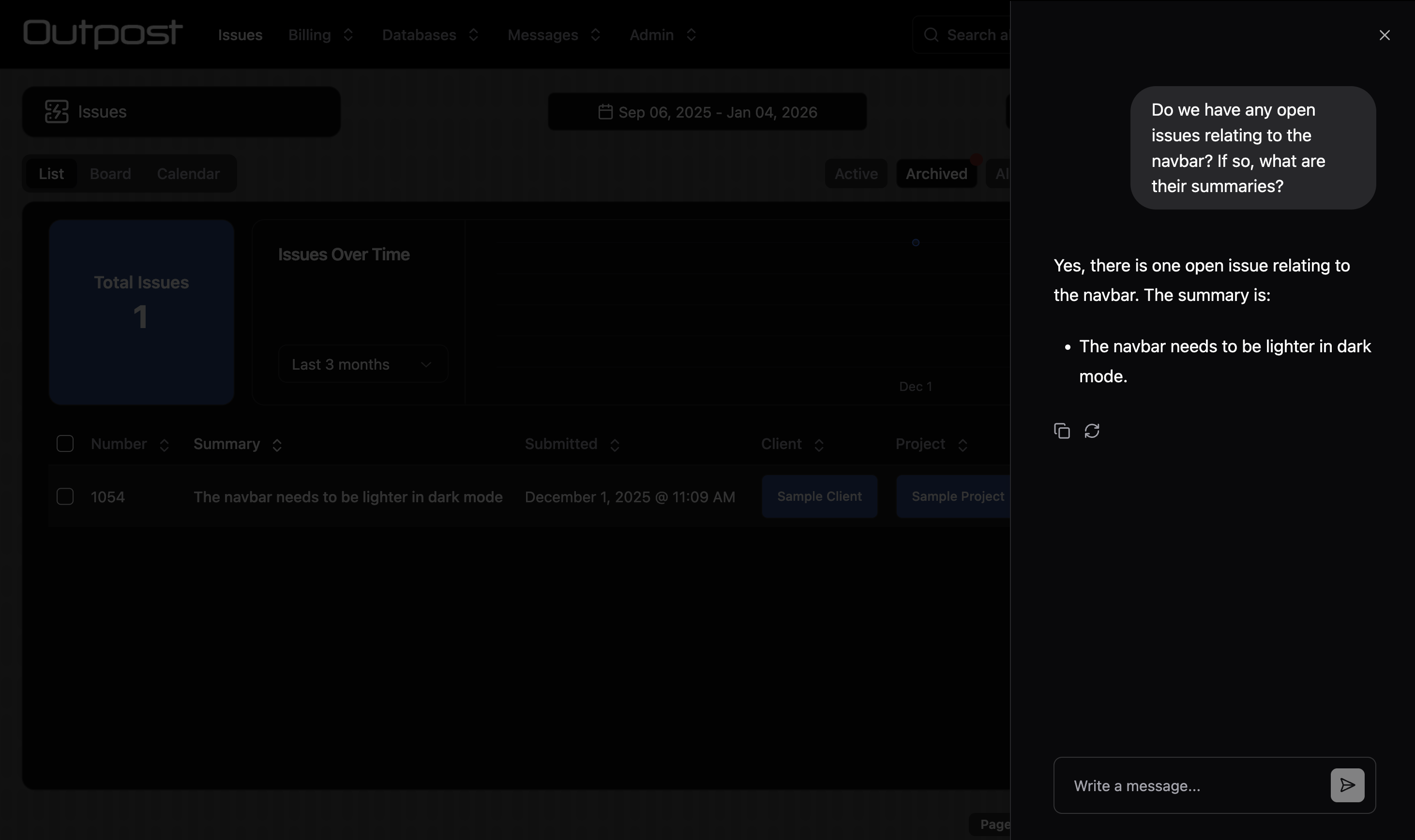Open the Sample Client badge
Screen dimensions: 1415x840
(819, 496)
